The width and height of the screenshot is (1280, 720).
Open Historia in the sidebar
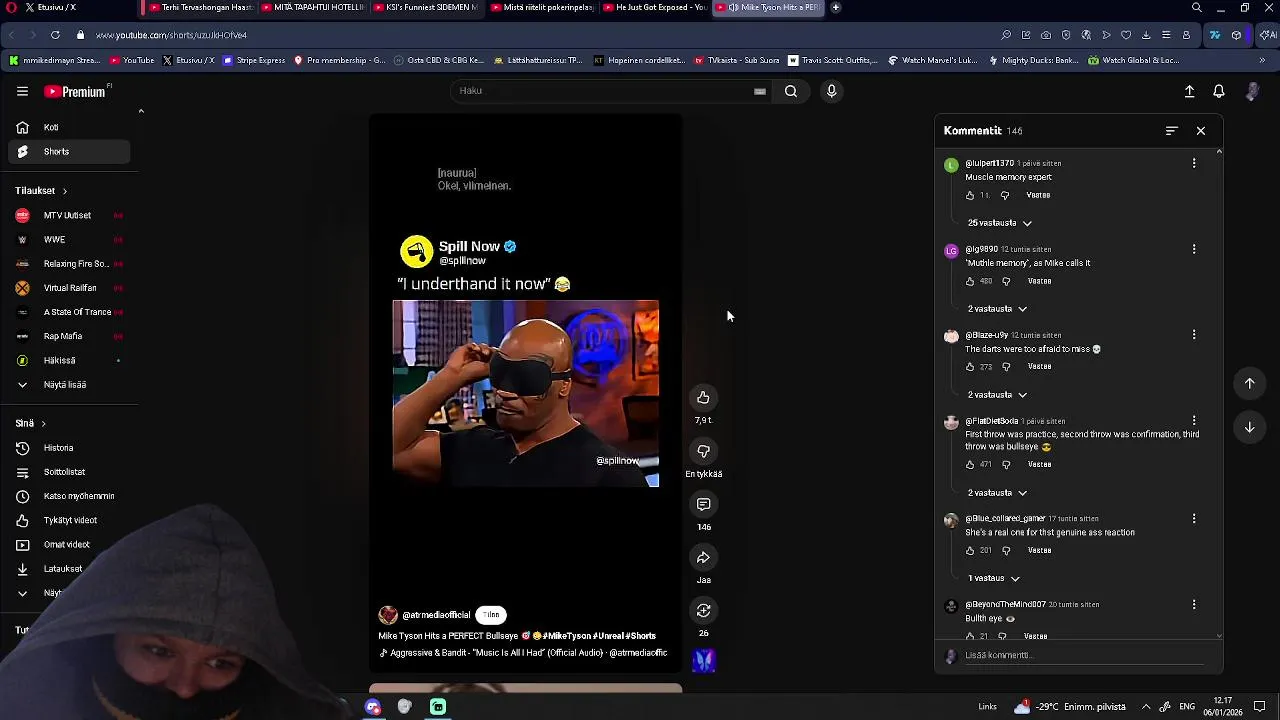70,448
